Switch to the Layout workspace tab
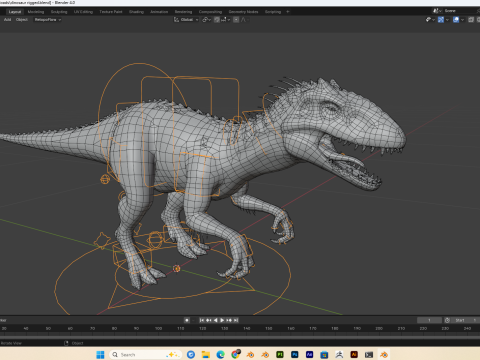Screen dimensions: 480x360 (15, 12)
